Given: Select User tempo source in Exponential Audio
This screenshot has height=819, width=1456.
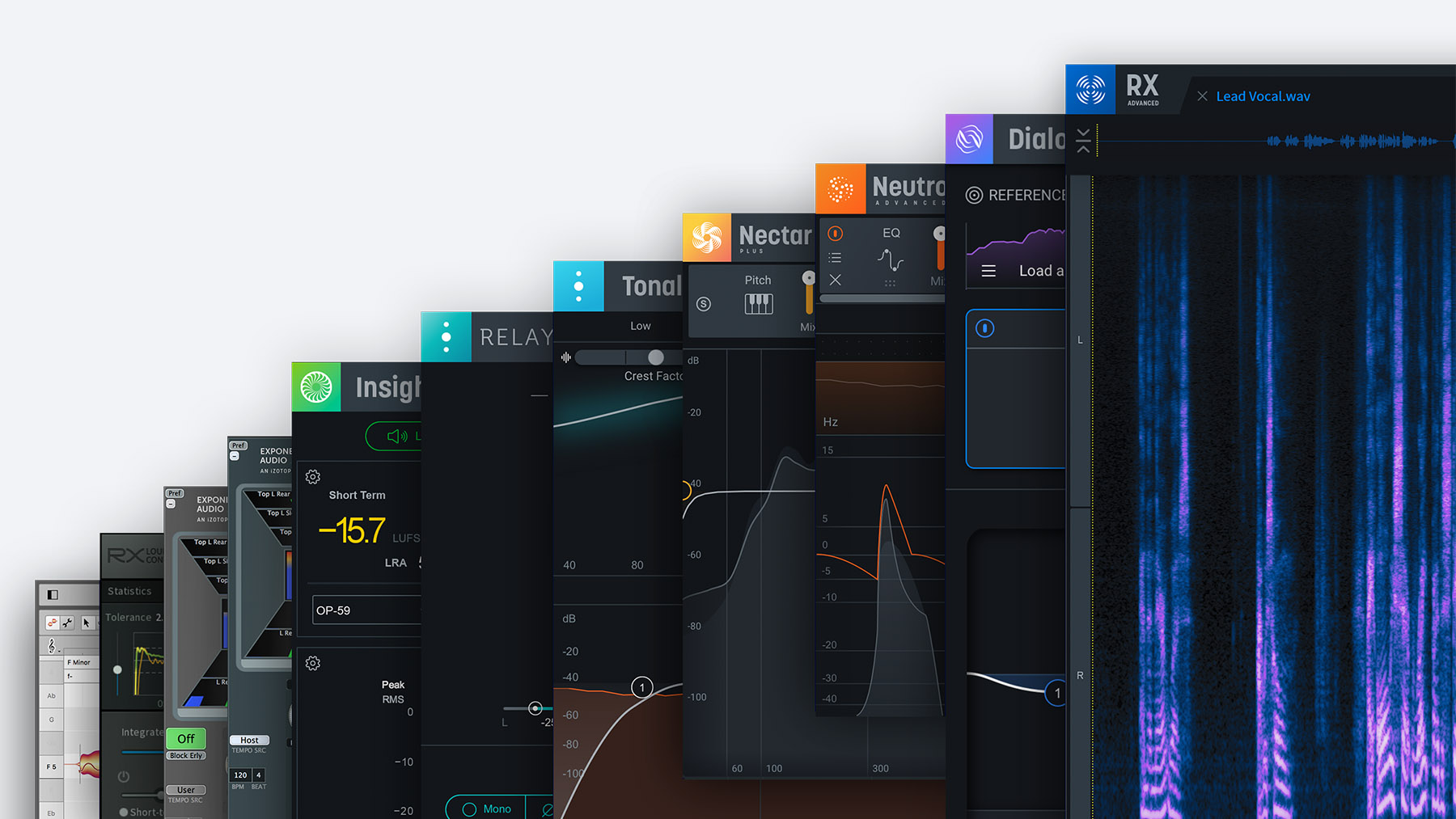Looking at the screenshot, I should (x=186, y=790).
